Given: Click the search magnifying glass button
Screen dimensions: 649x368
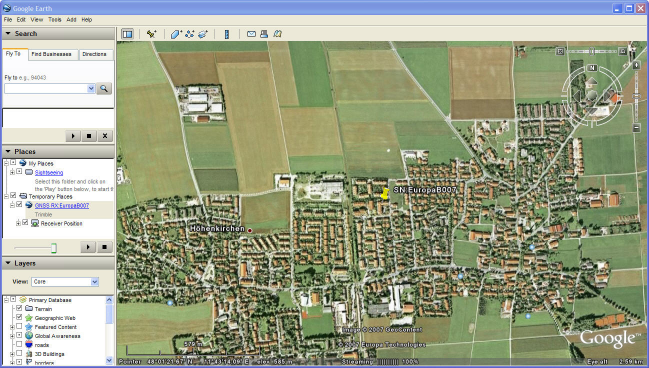Looking at the screenshot, I should [x=104, y=88].
